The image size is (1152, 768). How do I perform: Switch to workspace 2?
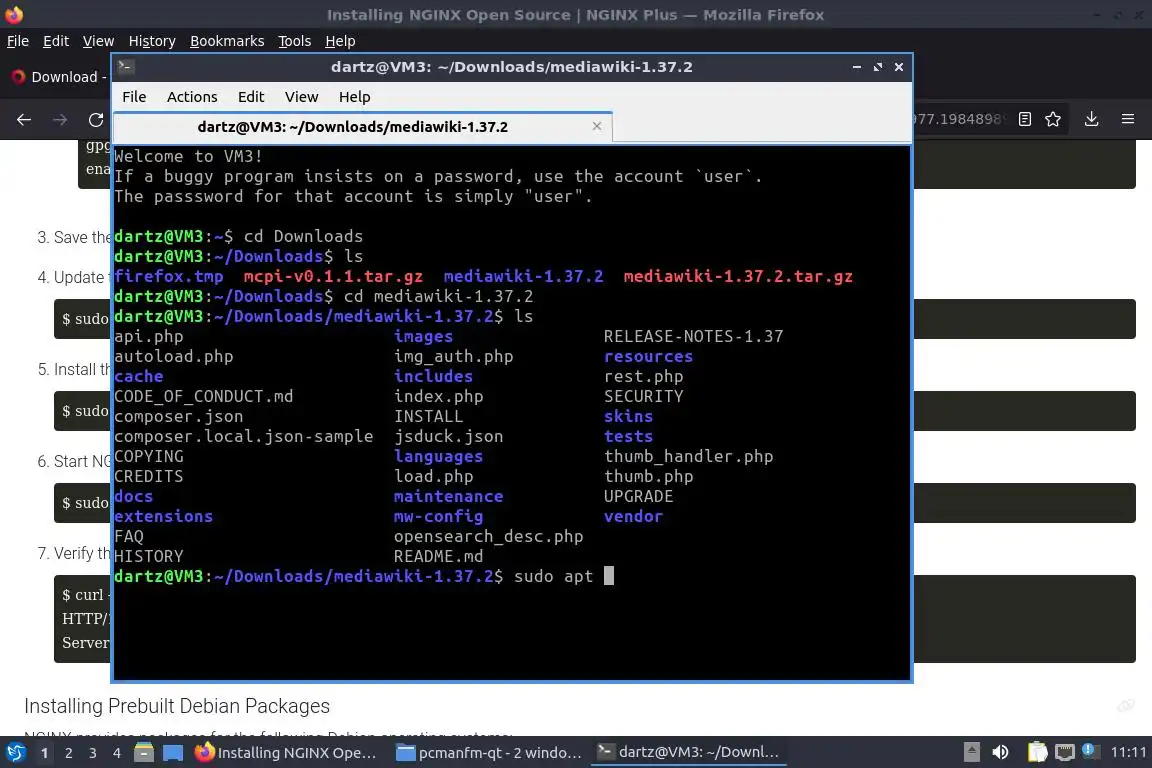[68, 753]
